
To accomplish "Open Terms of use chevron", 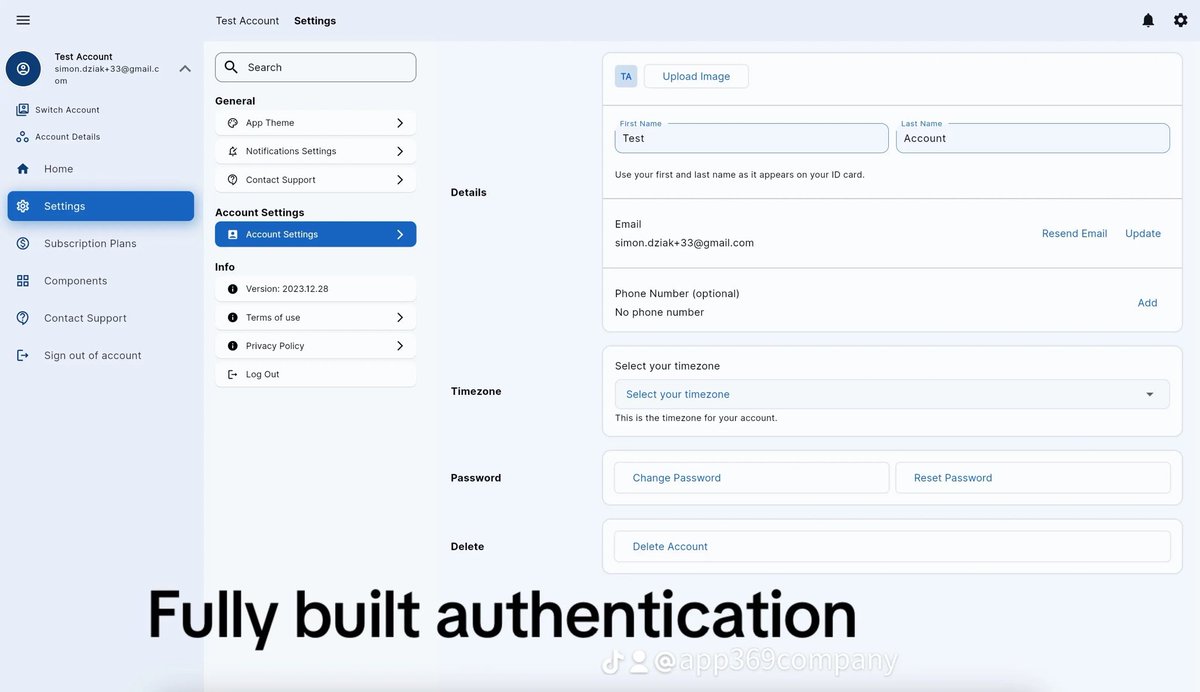I will click(x=400, y=318).
